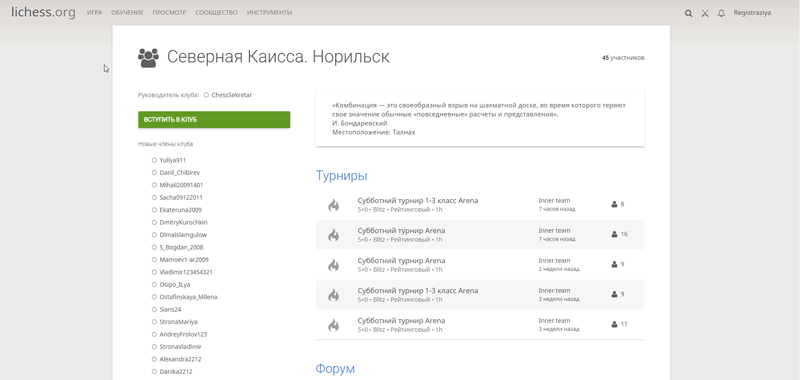The image size is (800, 380).
Task: Click the Местоположение: Талнах text
Action: tap(373, 132)
